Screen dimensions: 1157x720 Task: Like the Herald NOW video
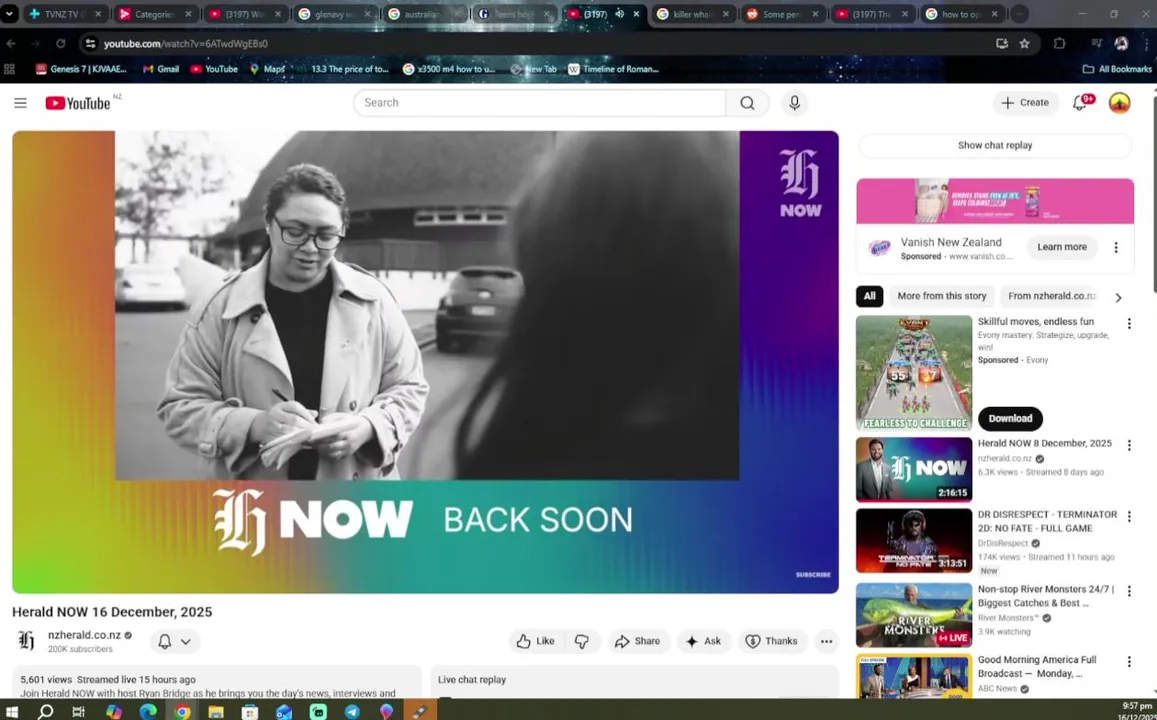tap(536, 641)
